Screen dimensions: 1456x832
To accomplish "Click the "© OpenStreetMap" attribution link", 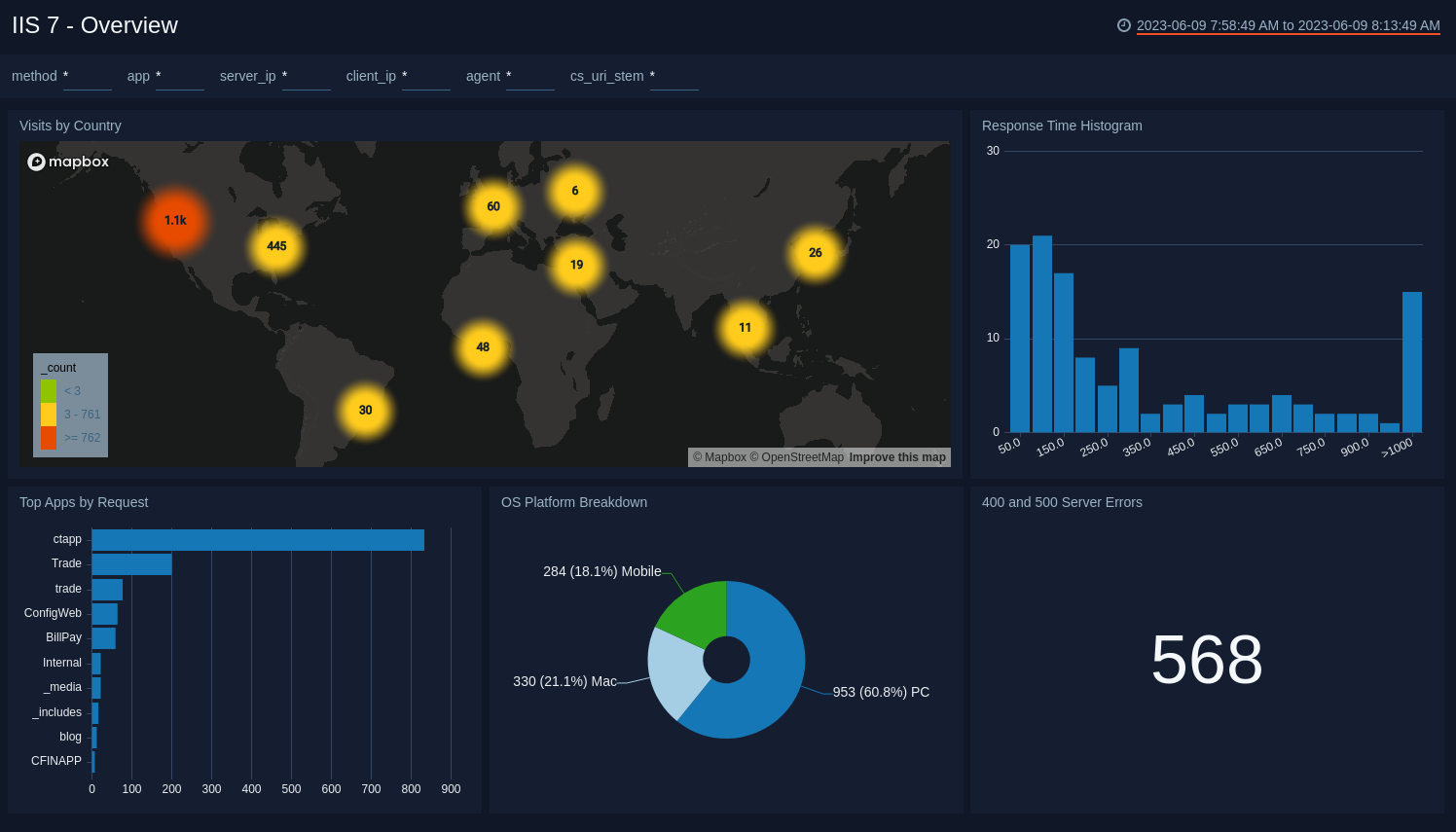I will pyautogui.click(x=798, y=456).
